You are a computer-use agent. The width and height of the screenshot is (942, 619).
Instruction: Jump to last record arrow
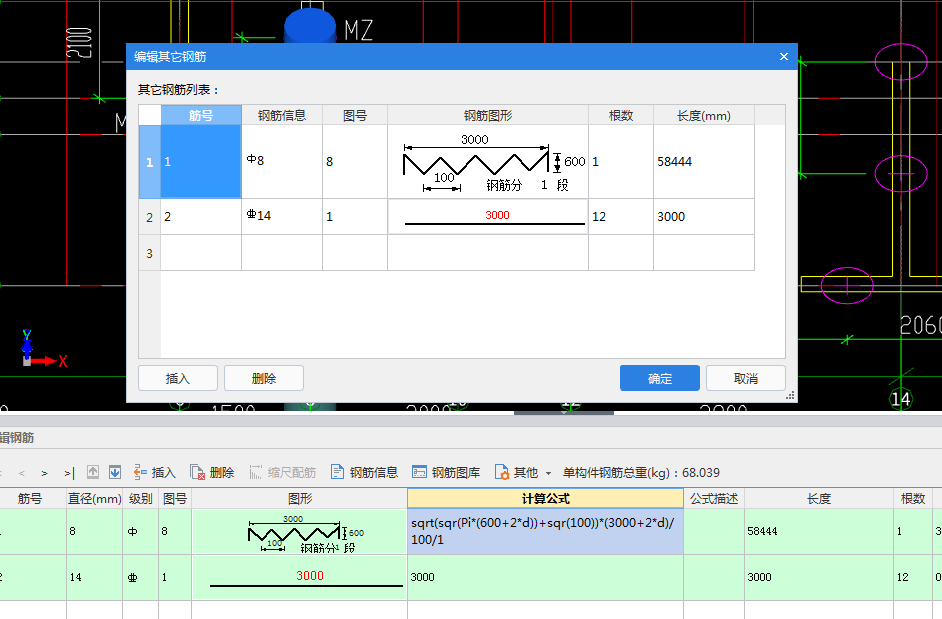[x=69, y=473]
